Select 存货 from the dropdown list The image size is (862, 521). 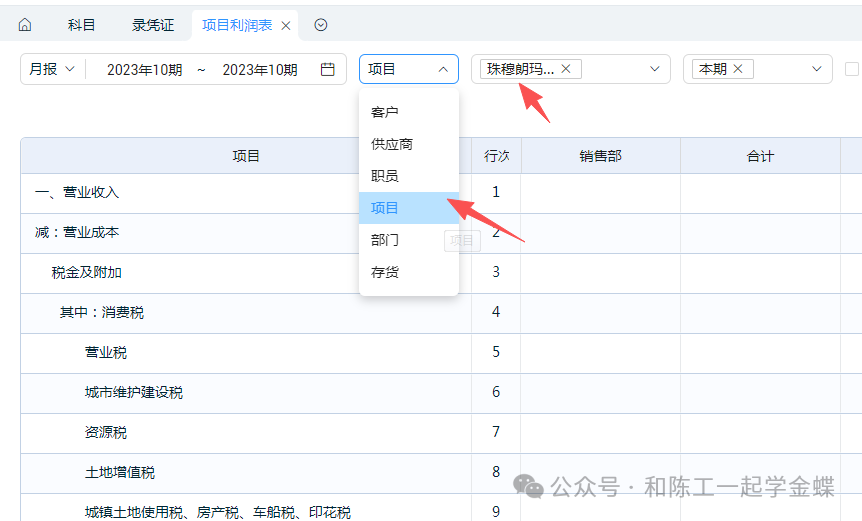tap(385, 272)
